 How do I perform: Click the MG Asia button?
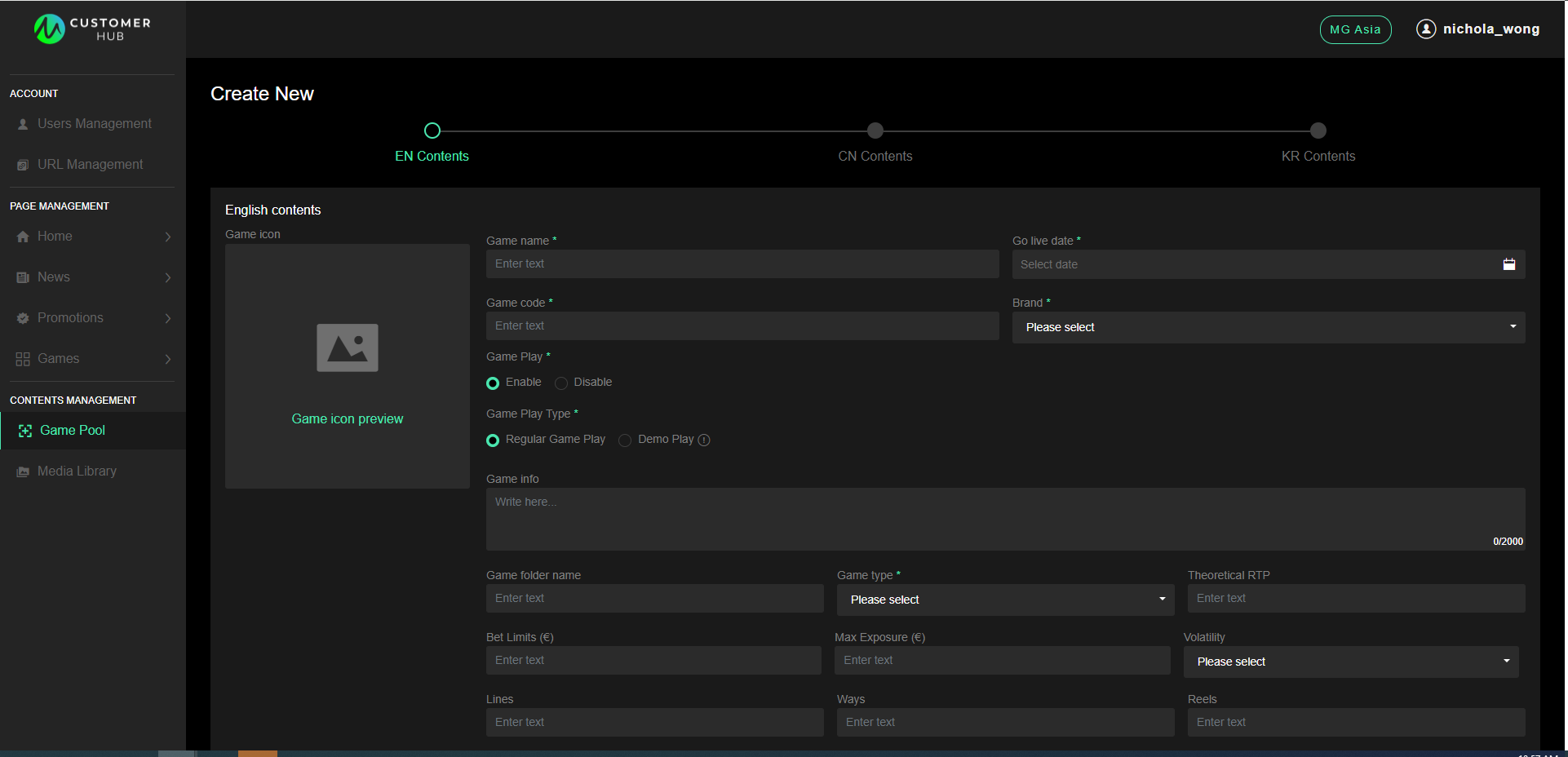1355,29
